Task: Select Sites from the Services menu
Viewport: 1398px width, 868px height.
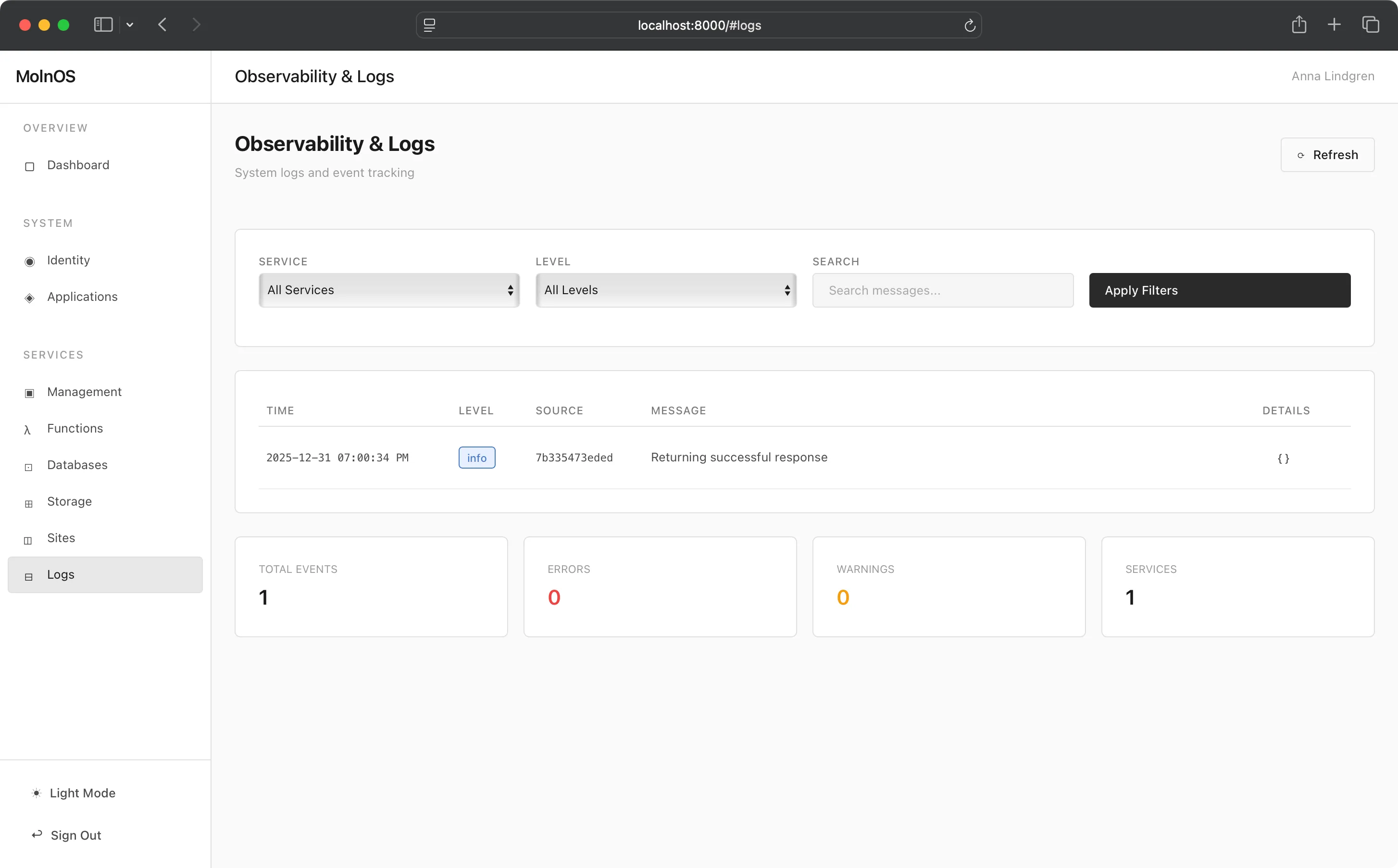Action: [x=61, y=538]
